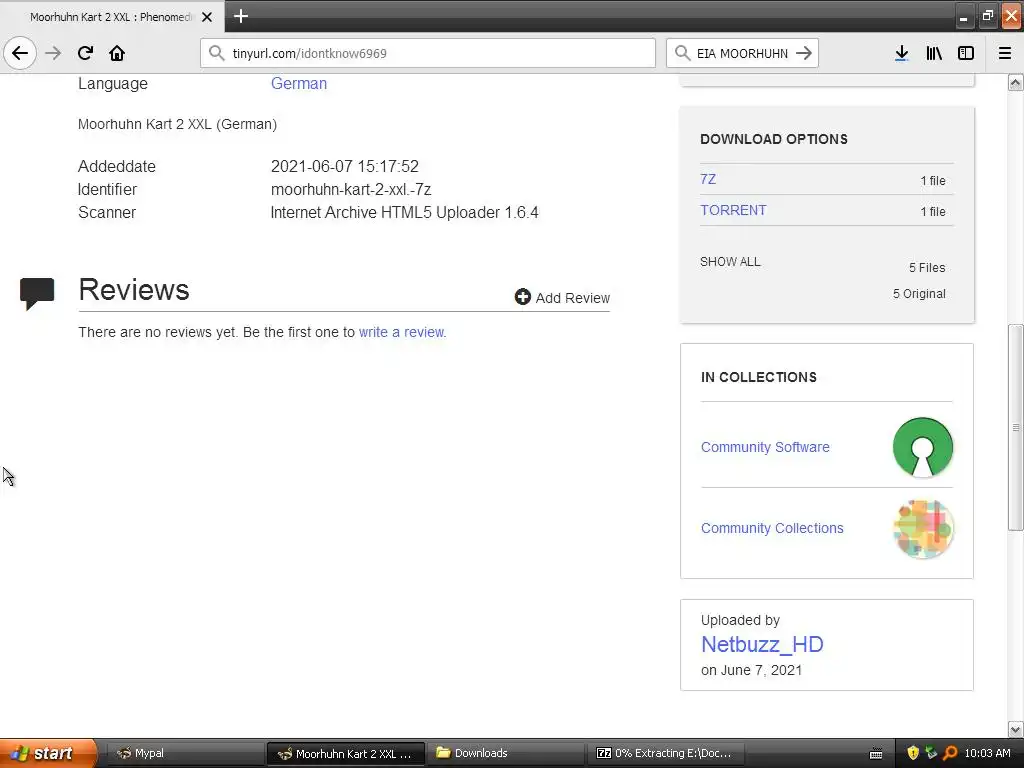This screenshot has width=1024, height=768.
Task: Close the Moorhuhn Kart 2 XXL tab
Action: [x=207, y=17]
